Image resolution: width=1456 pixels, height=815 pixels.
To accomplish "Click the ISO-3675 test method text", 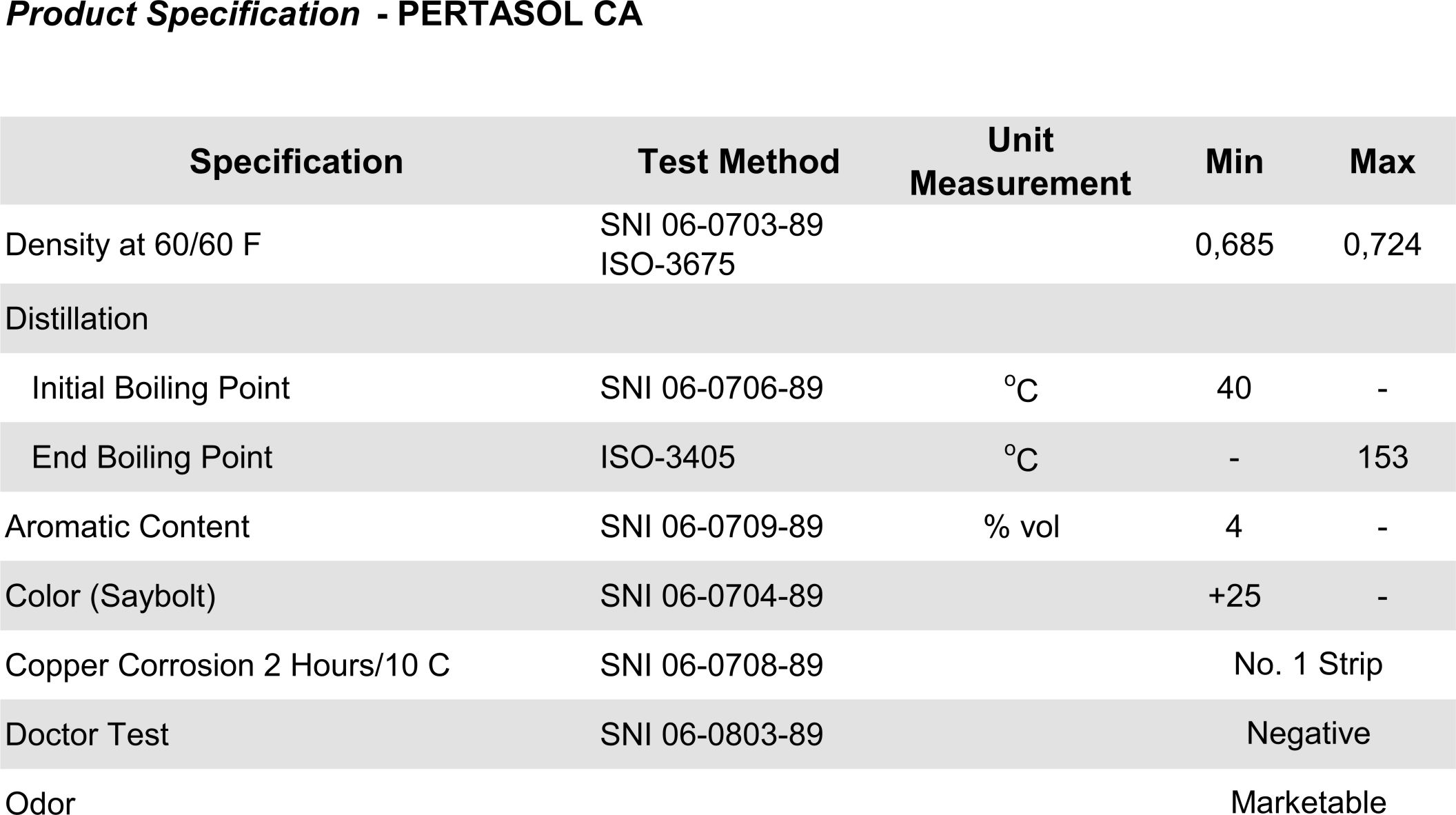I will (x=667, y=264).
